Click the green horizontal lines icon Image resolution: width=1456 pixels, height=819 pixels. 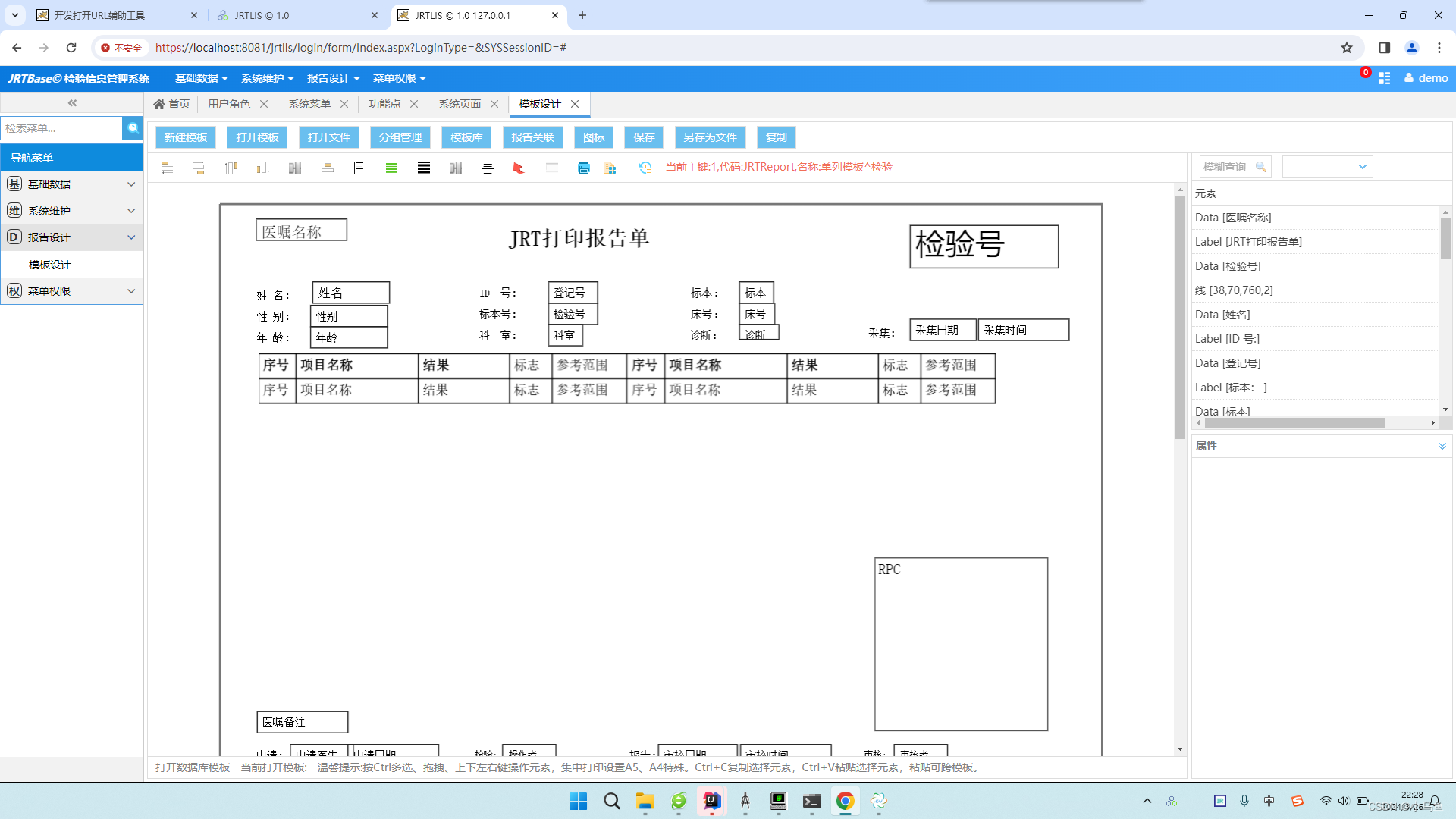pyautogui.click(x=391, y=168)
